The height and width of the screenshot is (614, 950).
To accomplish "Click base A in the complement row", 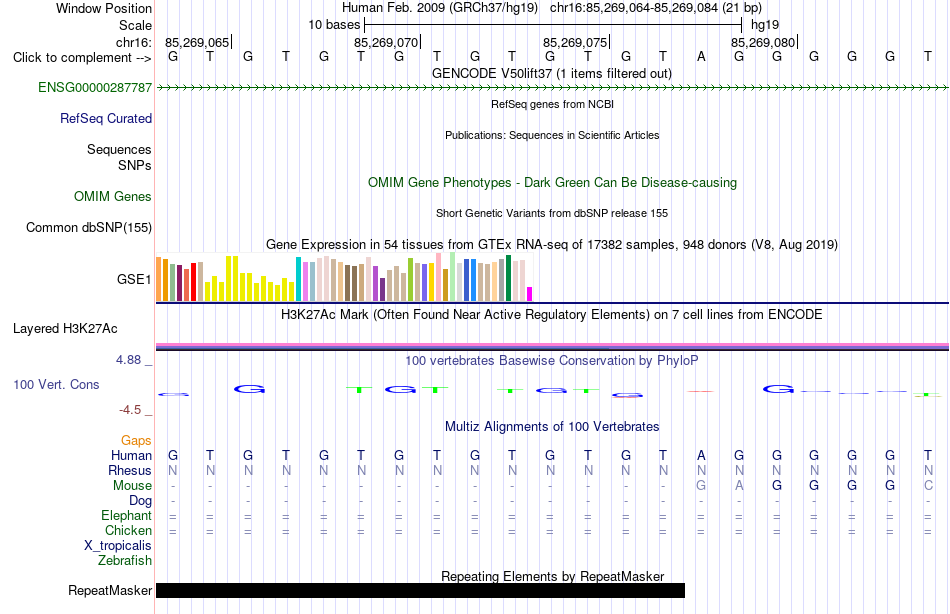I will point(701,57).
